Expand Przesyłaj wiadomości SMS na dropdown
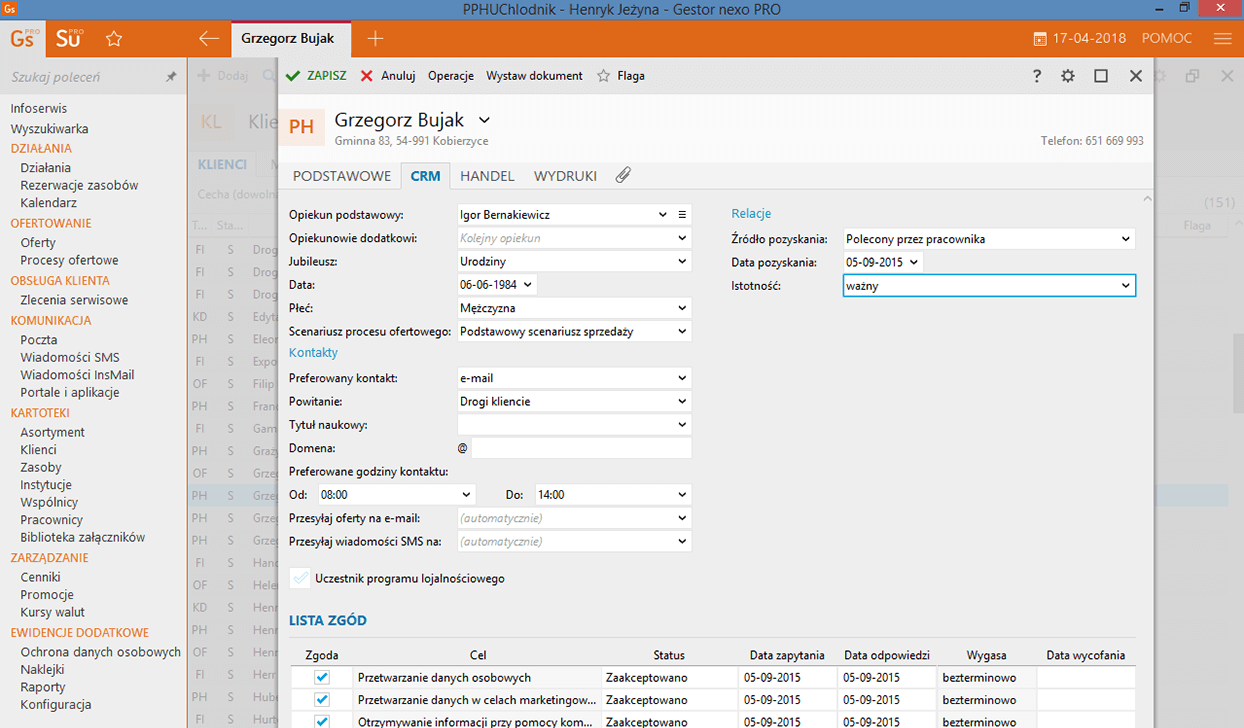Screen dimensions: 1244x728 coord(682,541)
